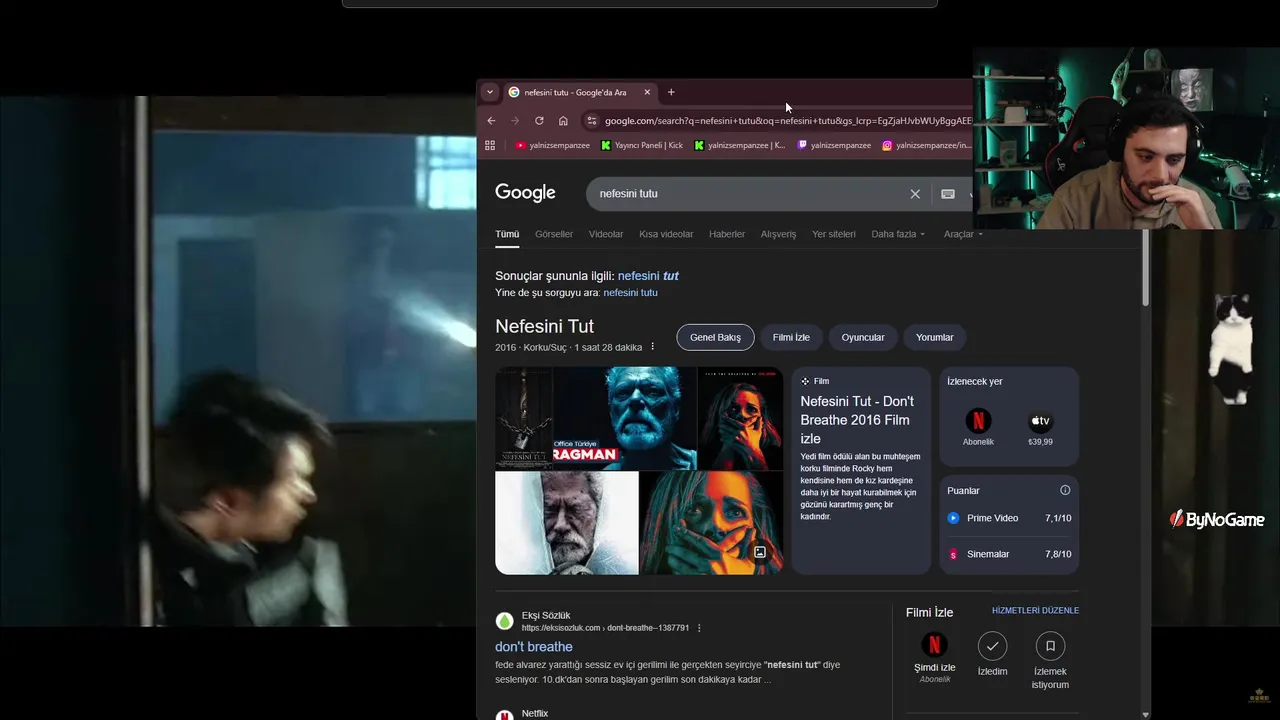Select the Oyuncular chip
This screenshot has width=1280, height=720.
pos(863,337)
